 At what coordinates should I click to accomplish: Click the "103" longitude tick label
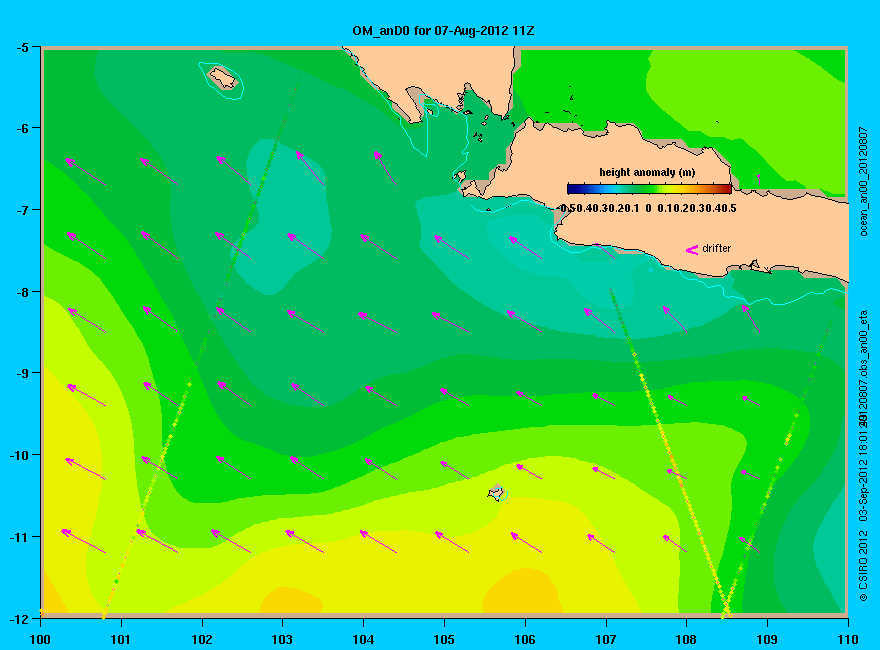click(282, 639)
